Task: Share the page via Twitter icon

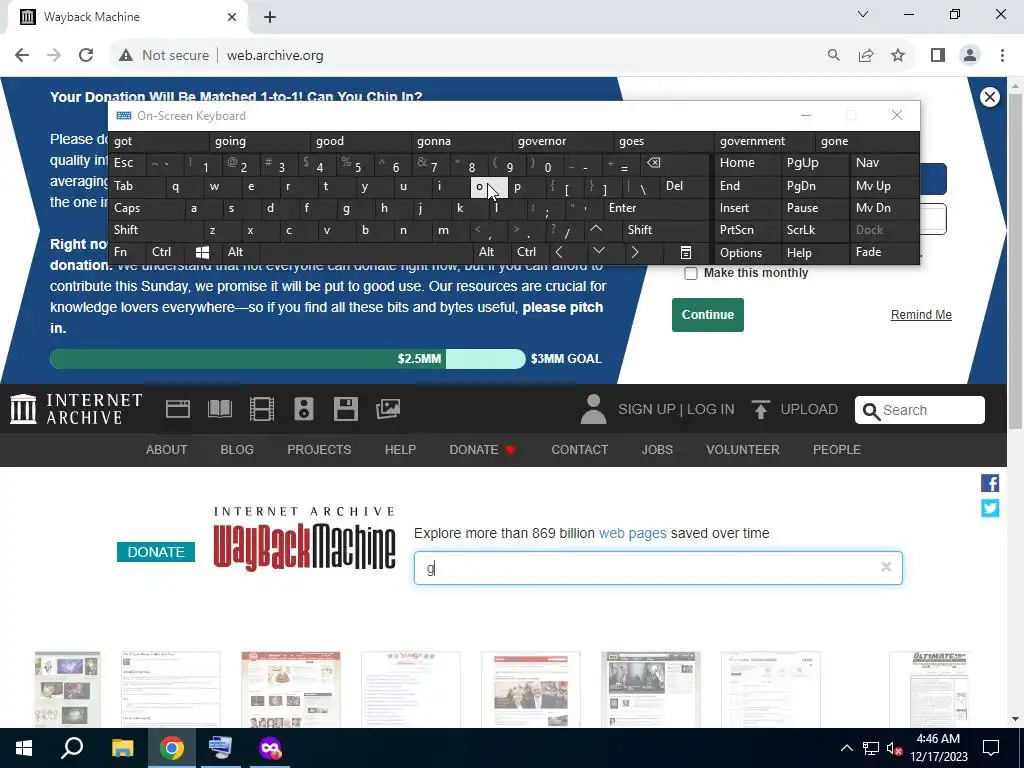Action: pos(990,508)
